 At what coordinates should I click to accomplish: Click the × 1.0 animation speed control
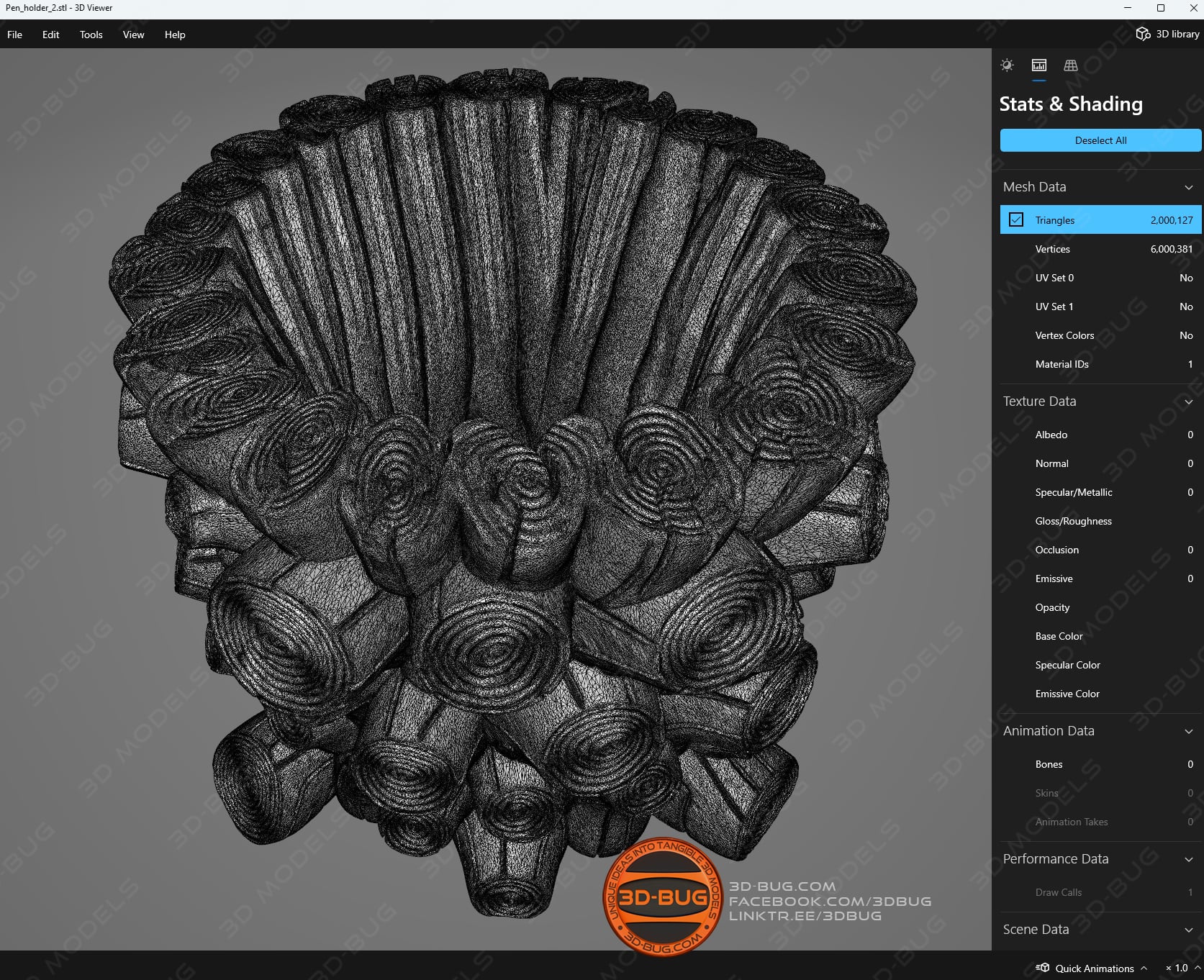point(1177,968)
